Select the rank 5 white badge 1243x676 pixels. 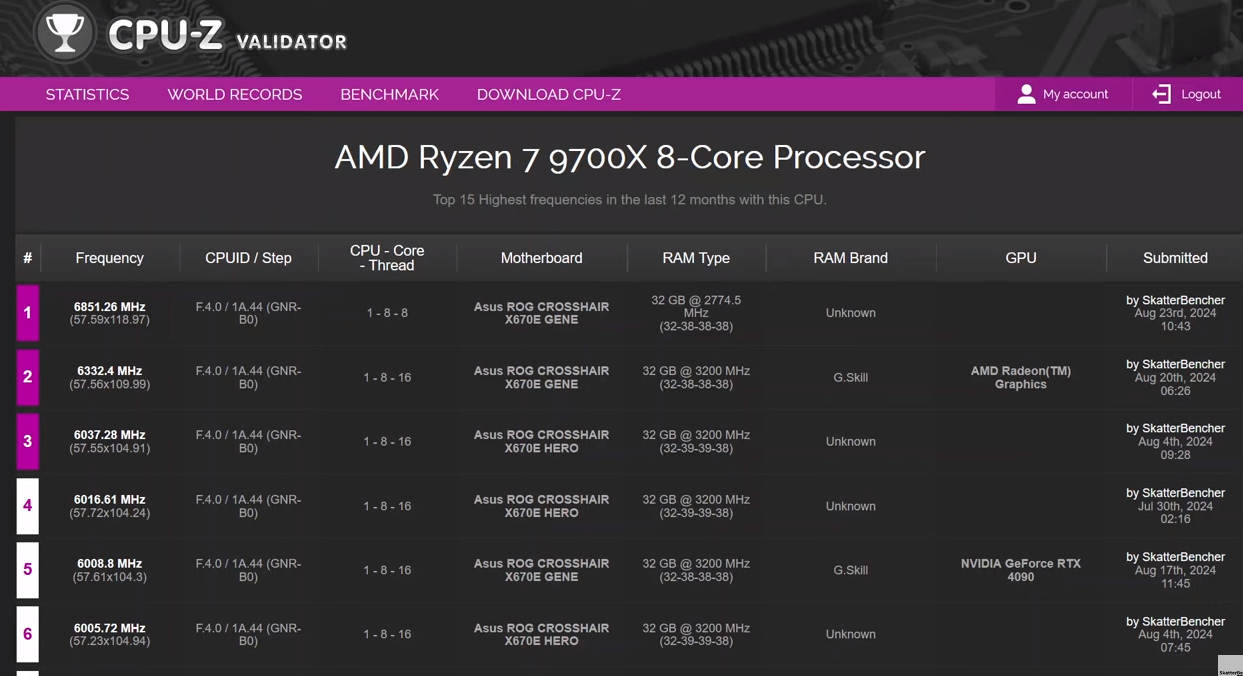[27, 570]
